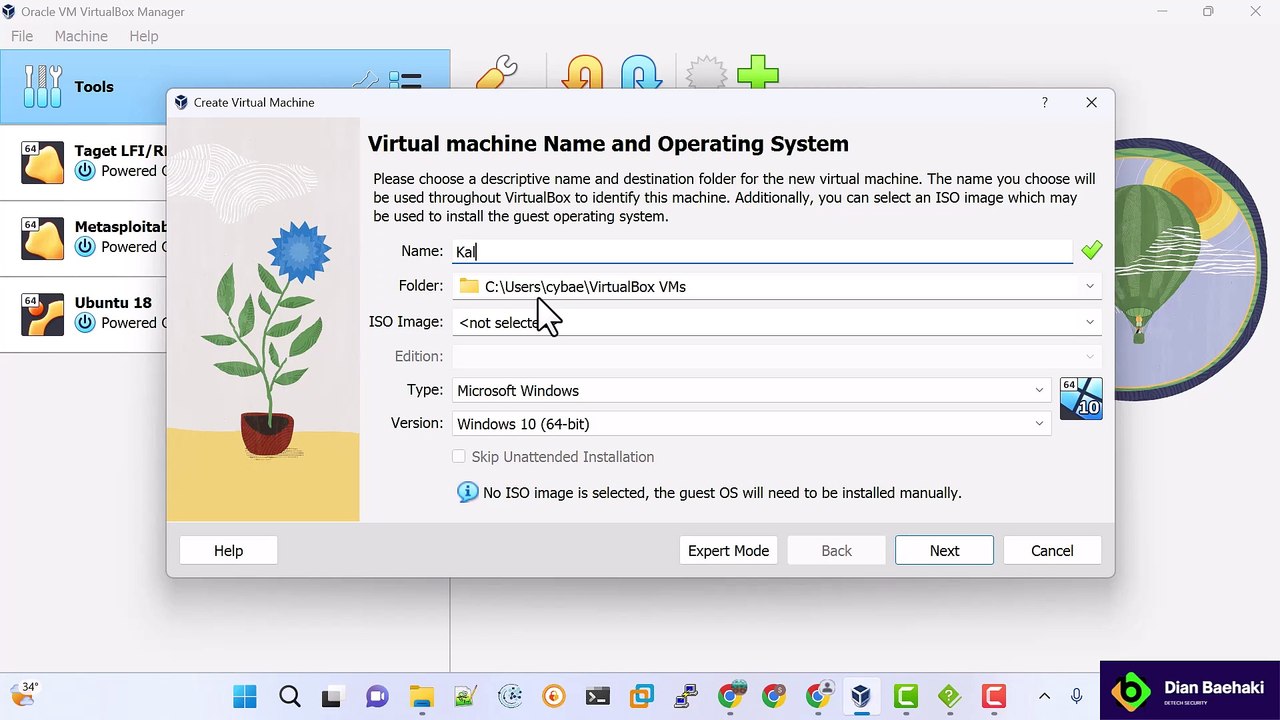Click the microphone icon in the system tray
Screen dimensions: 1280x720
[1076, 696]
